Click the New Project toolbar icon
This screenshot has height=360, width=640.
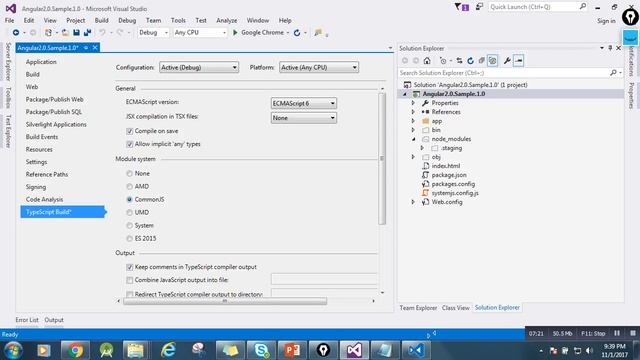[48, 33]
